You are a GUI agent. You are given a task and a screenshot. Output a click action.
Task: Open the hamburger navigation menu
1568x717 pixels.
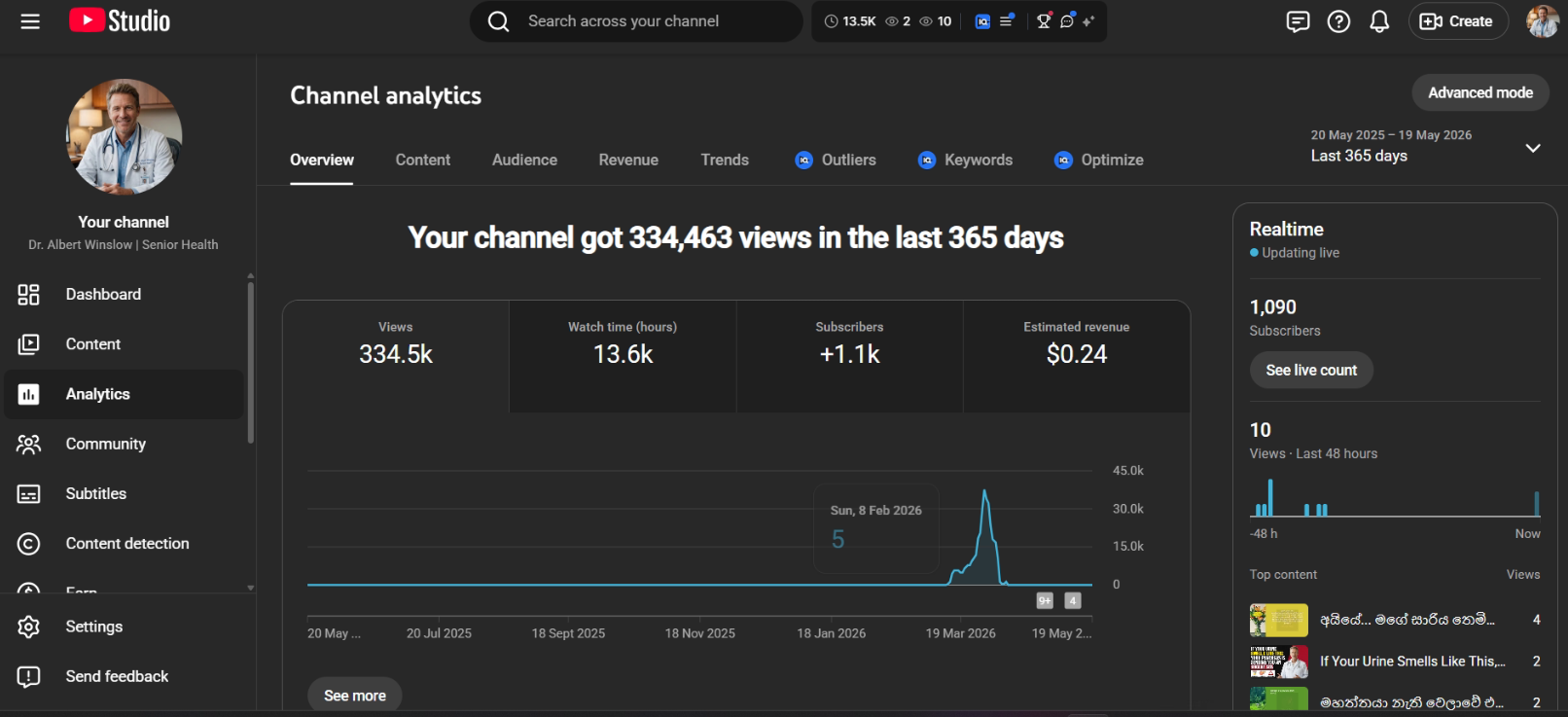click(x=30, y=21)
